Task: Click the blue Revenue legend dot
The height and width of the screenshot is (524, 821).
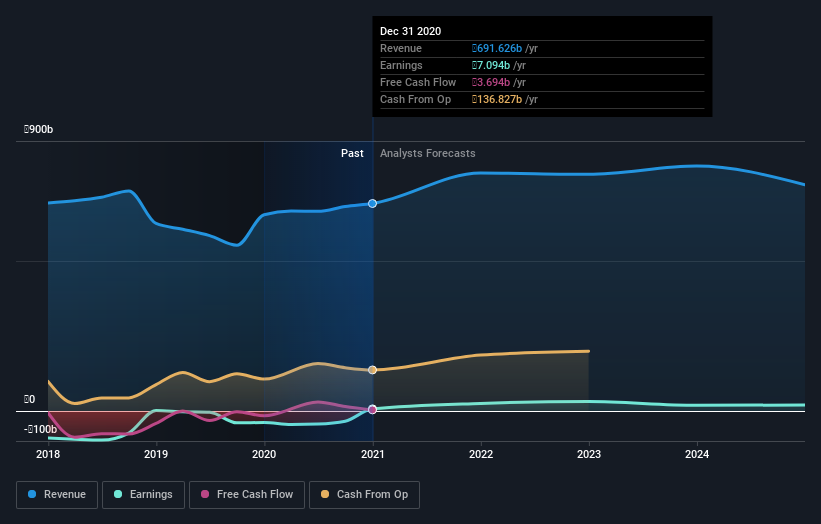Action: click(32, 494)
